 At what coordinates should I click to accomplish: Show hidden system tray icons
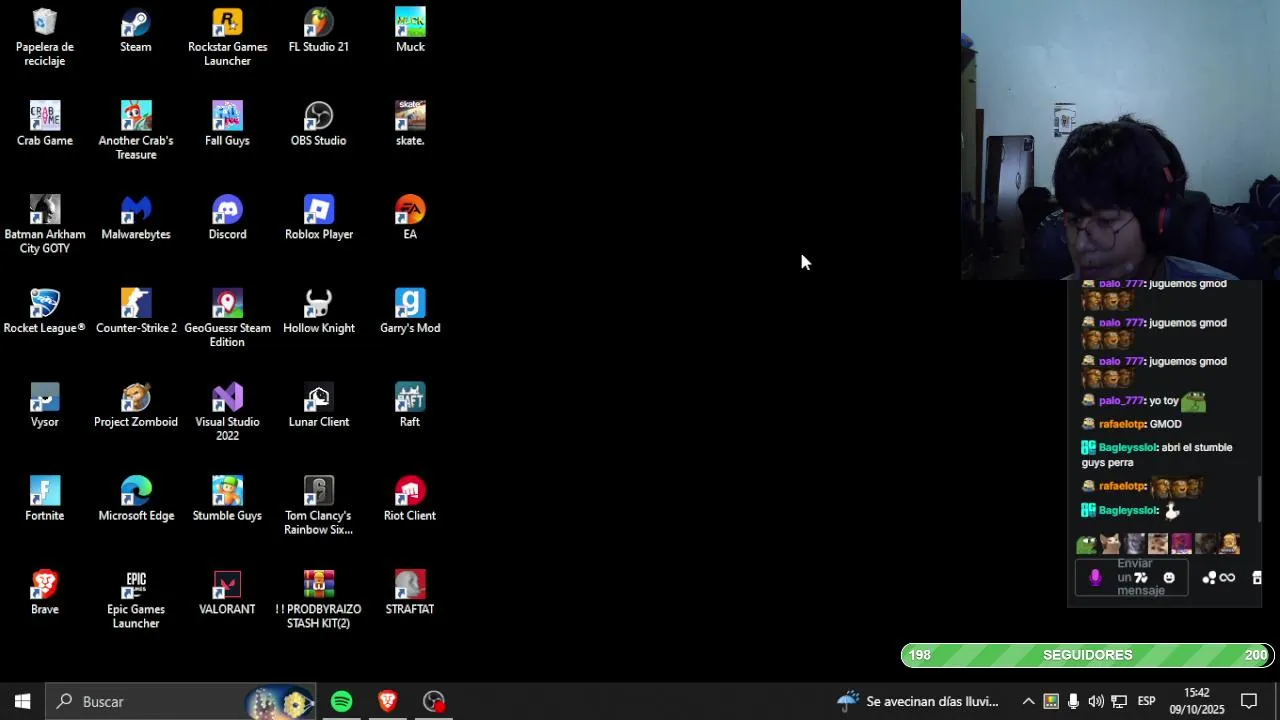coord(1028,701)
